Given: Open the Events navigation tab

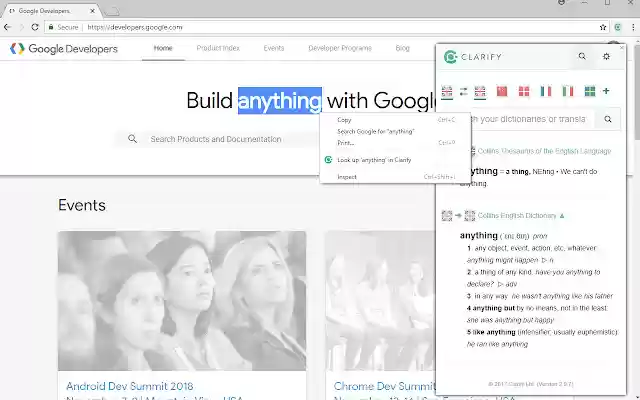Looking at the screenshot, I should point(273,48).
